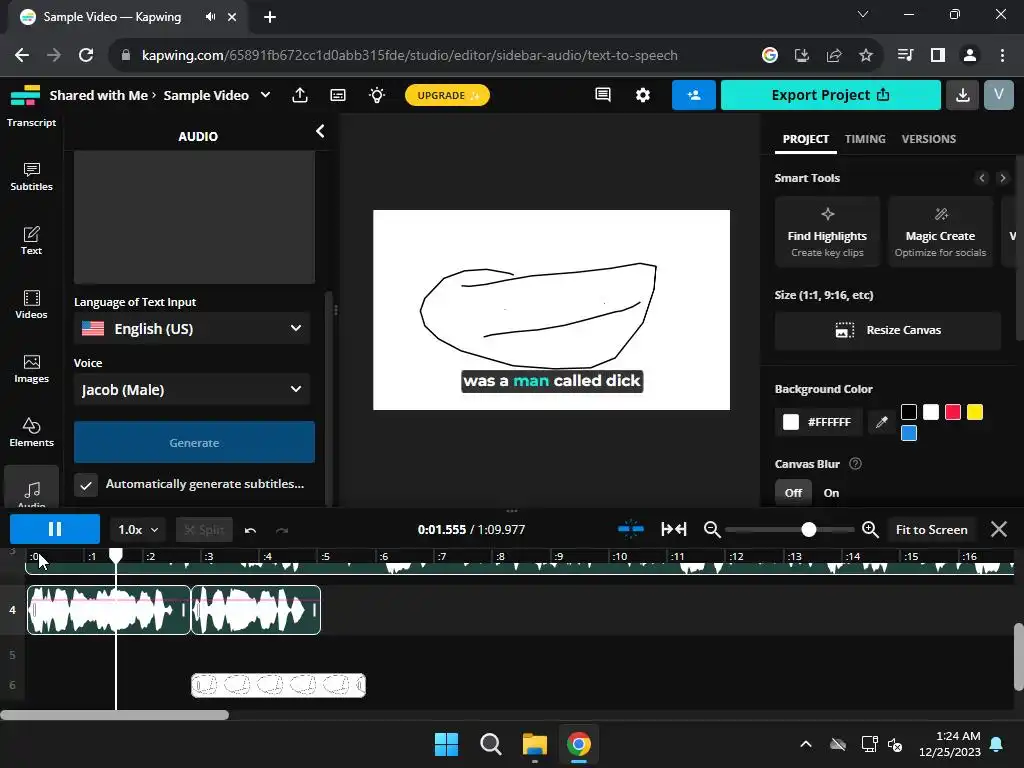Image resolution: width=1024 pixels, height=768 pixels.
Task: Select the blue background color swatch
Action: pos(908,433)
